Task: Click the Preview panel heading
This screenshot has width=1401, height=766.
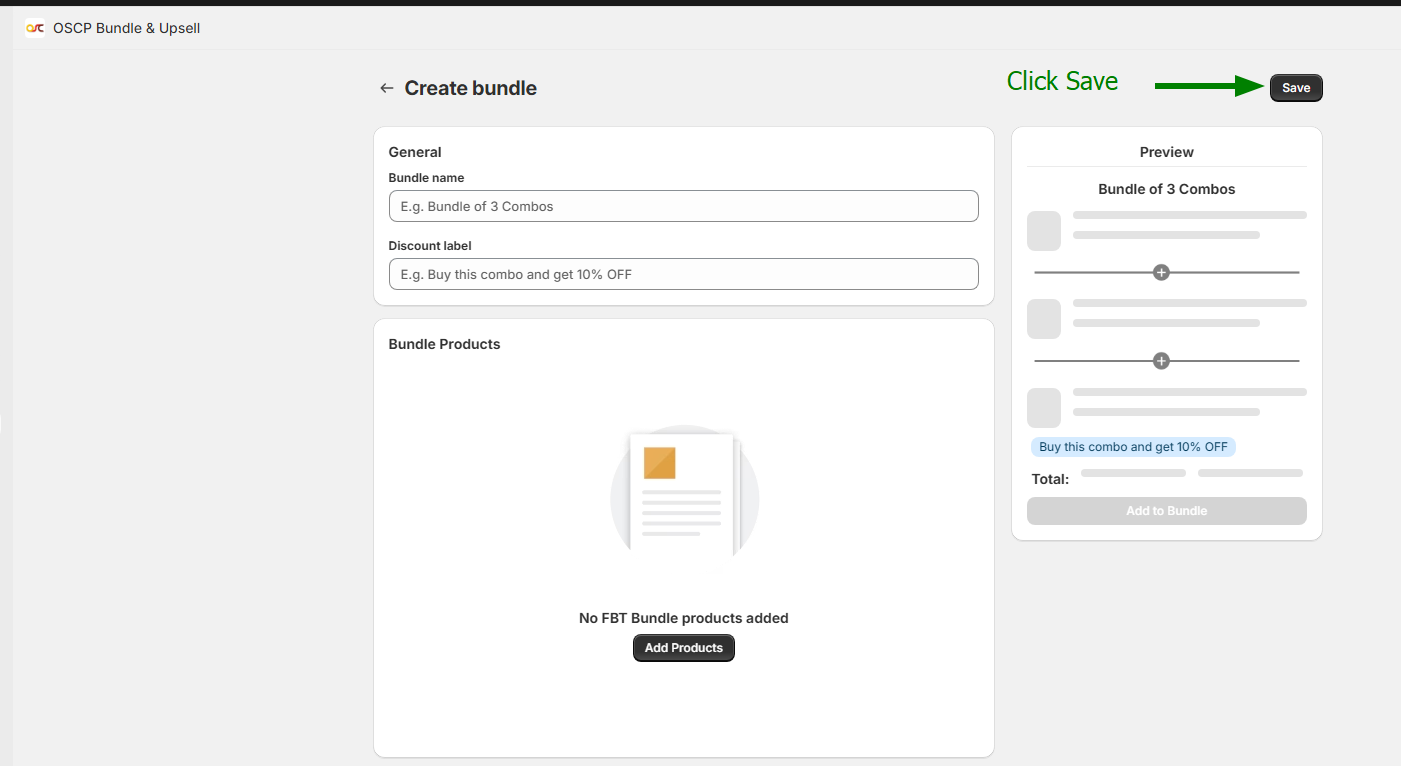Action: [1166, 152]
